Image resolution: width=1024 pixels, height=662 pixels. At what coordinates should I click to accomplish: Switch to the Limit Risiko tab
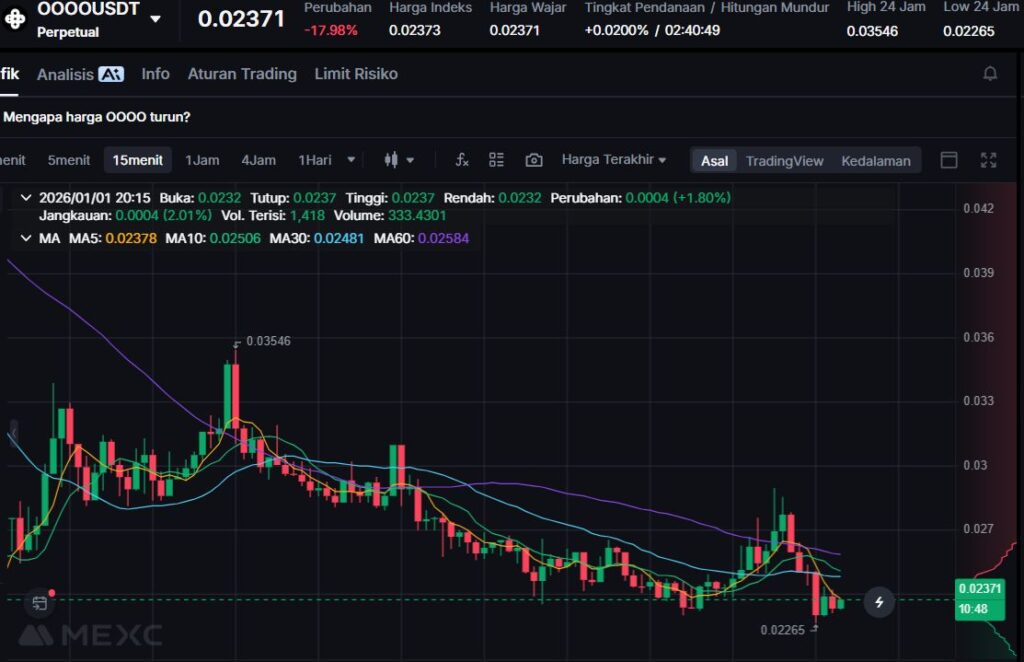click(x=355, y=74)
